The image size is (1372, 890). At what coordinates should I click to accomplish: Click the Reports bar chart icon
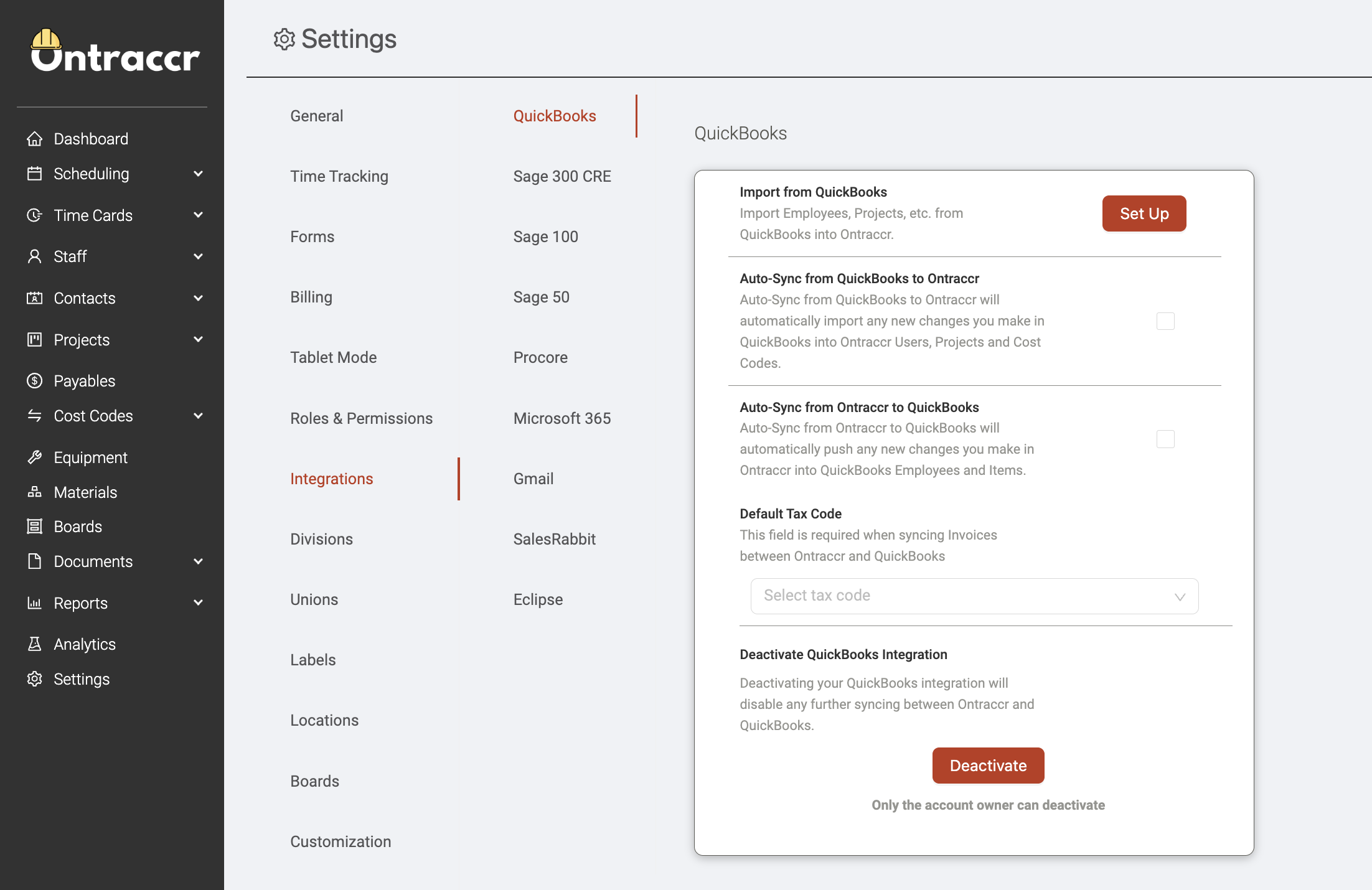pos(35,603)
